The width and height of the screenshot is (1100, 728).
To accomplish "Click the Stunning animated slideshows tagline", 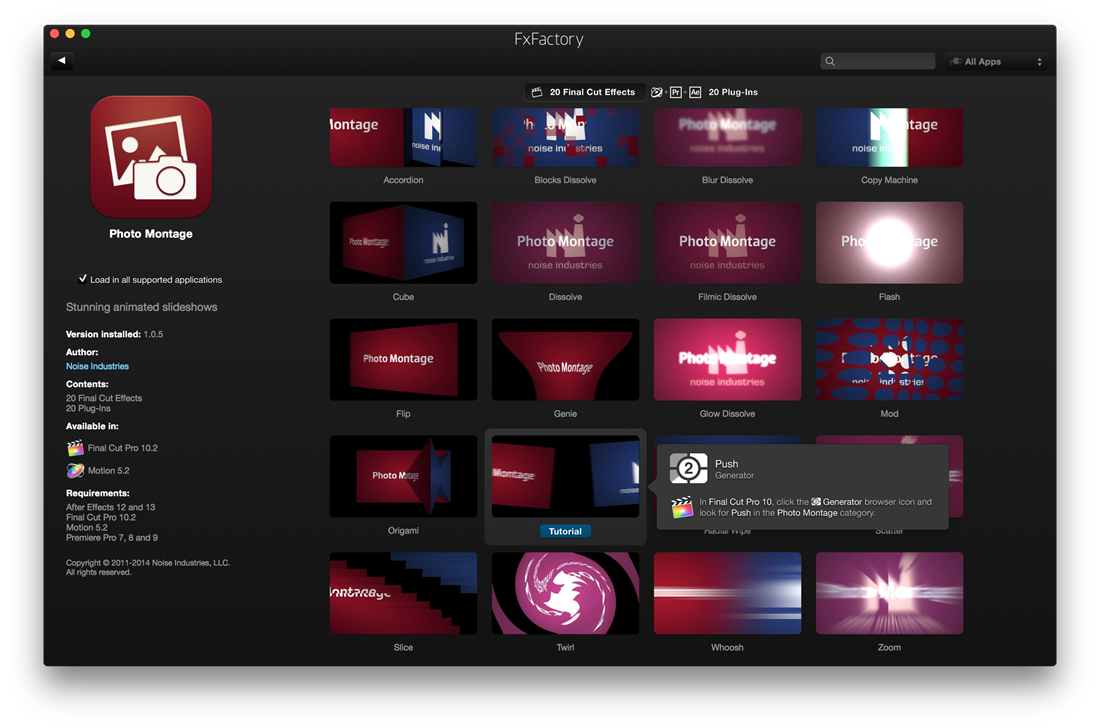I will click(x=142, y=307).
